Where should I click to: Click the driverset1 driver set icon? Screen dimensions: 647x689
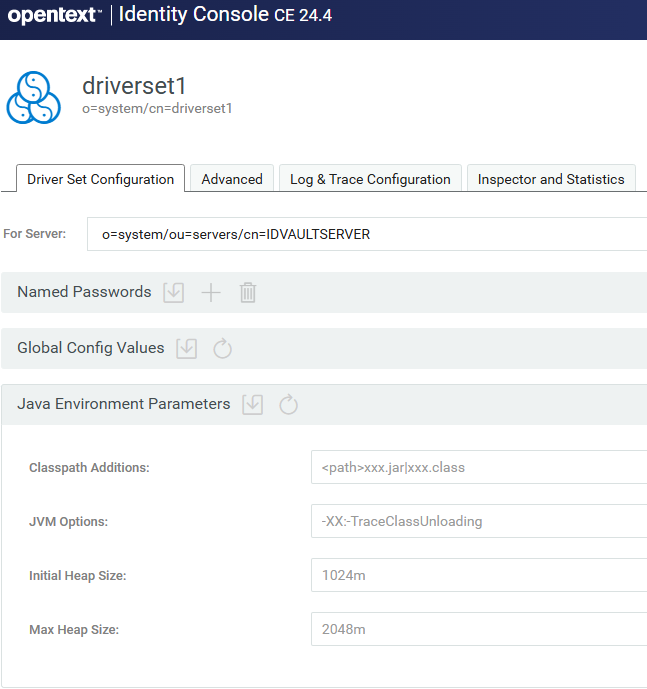(x=33, y=98)
